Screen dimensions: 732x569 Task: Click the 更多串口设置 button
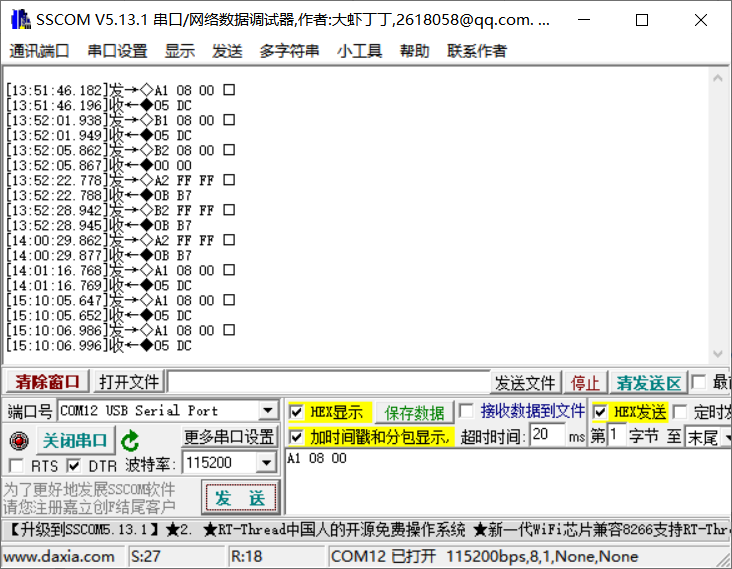point(229,437)
